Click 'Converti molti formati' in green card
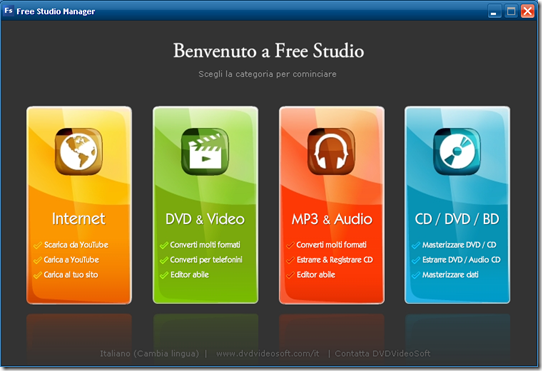542x371 pixels. coord(205,245)
